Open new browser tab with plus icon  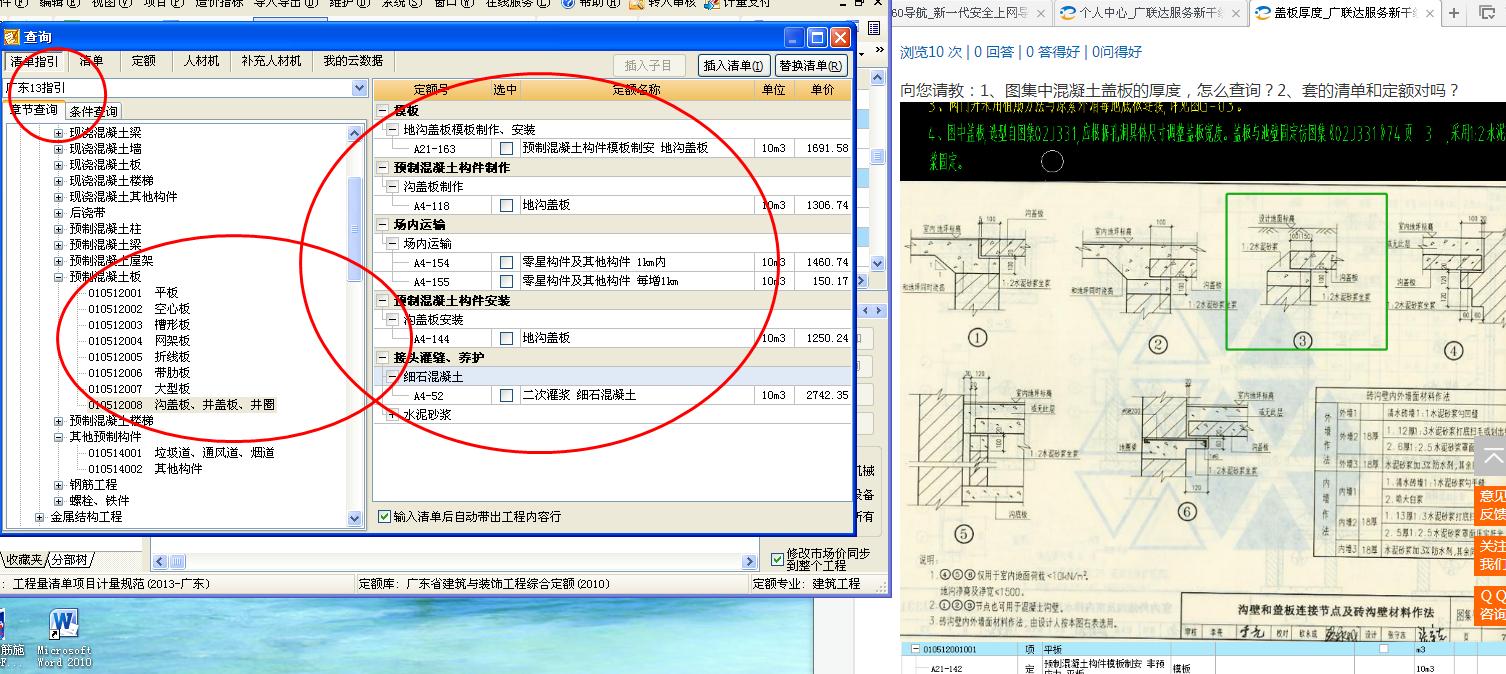(1454, 13)
